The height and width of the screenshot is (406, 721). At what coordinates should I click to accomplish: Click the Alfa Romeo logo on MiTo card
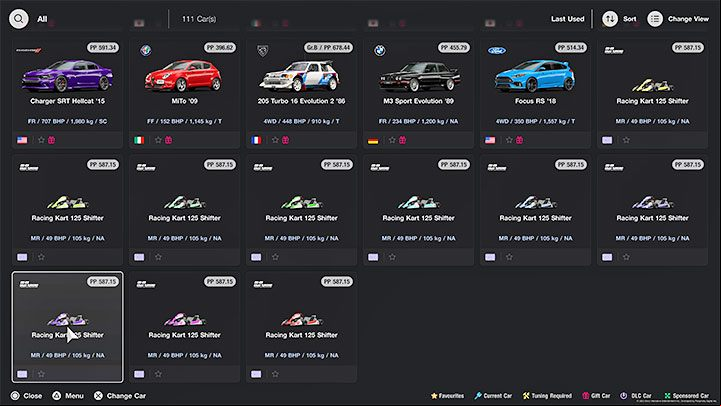pos(146,50)
